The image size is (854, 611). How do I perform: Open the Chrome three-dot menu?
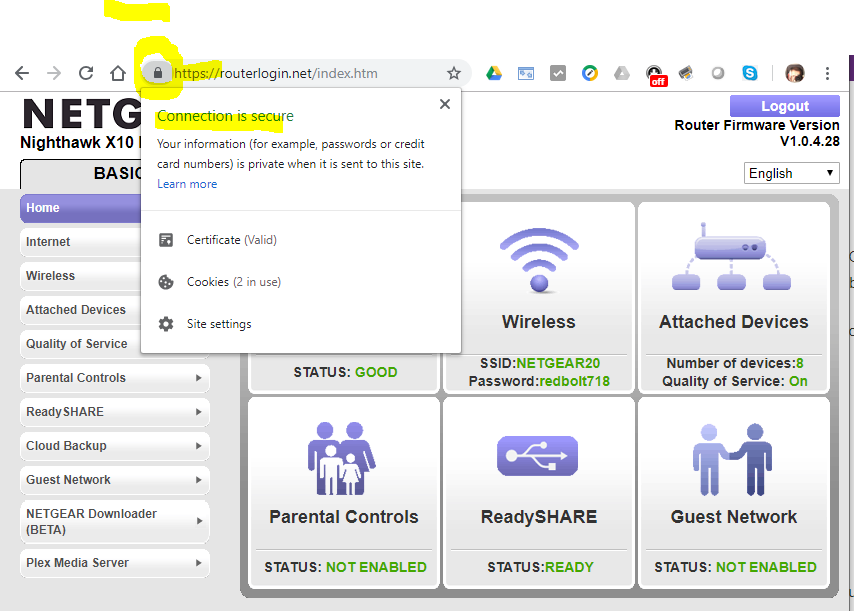coord(827,73)
